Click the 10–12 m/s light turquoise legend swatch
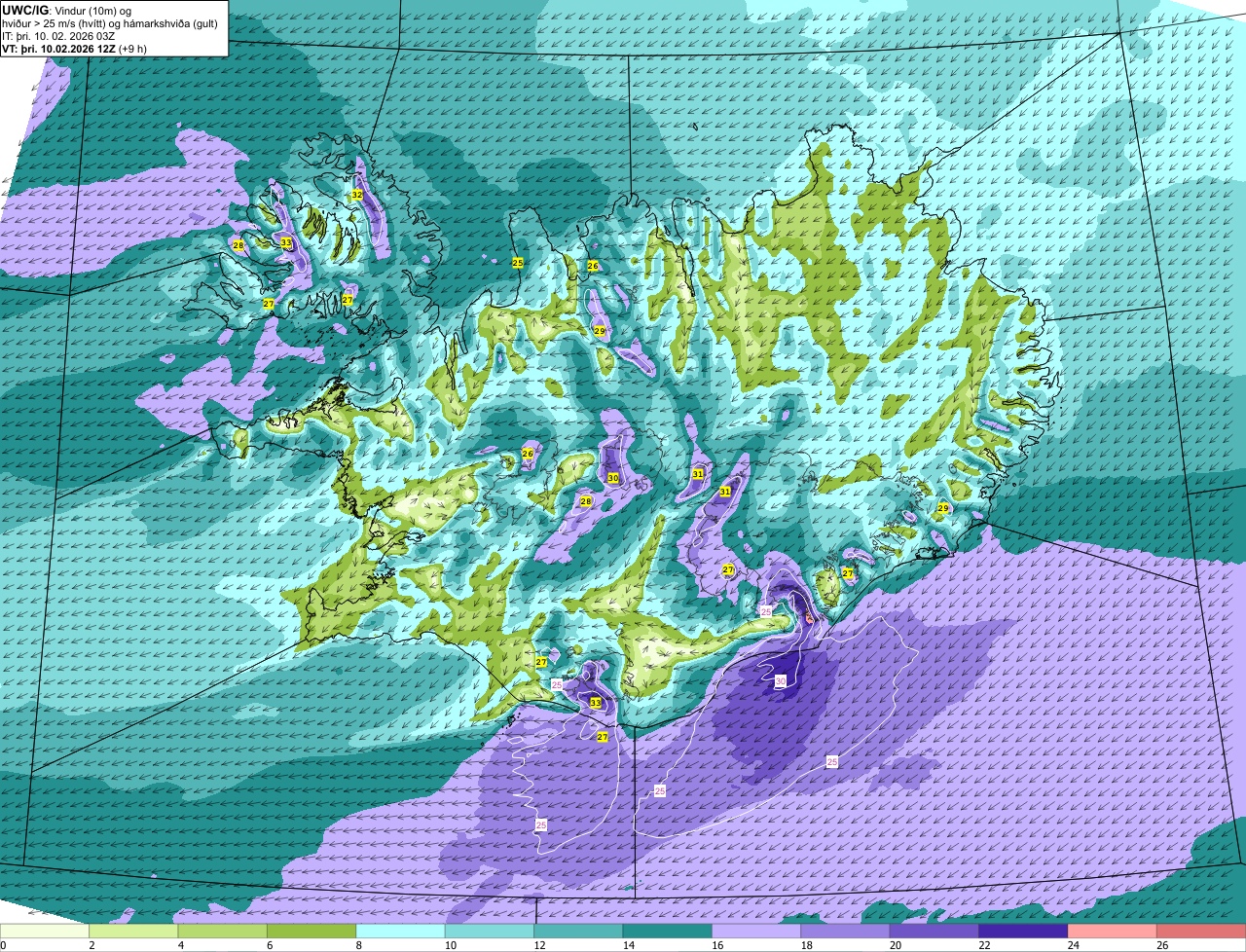 pyautogui.click(x=490, y=932)
